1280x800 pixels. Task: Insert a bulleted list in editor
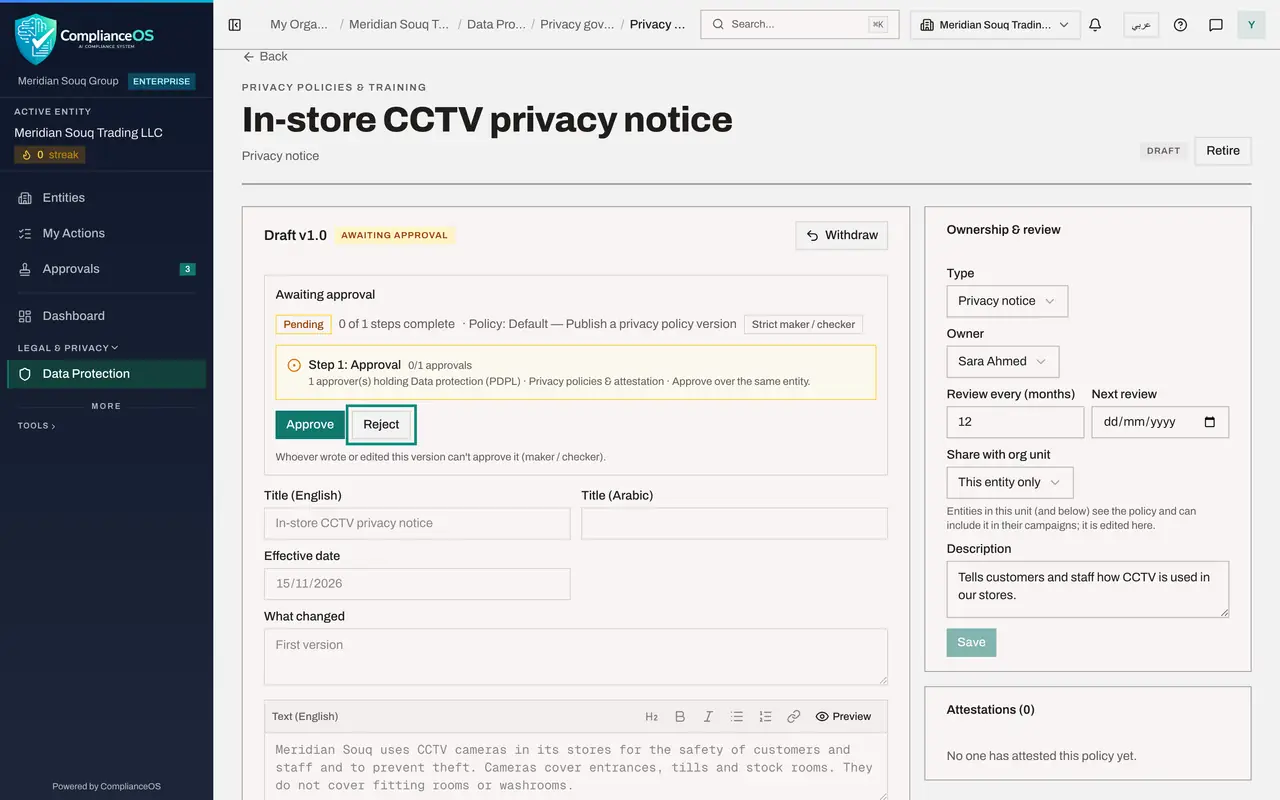point(737,717)
